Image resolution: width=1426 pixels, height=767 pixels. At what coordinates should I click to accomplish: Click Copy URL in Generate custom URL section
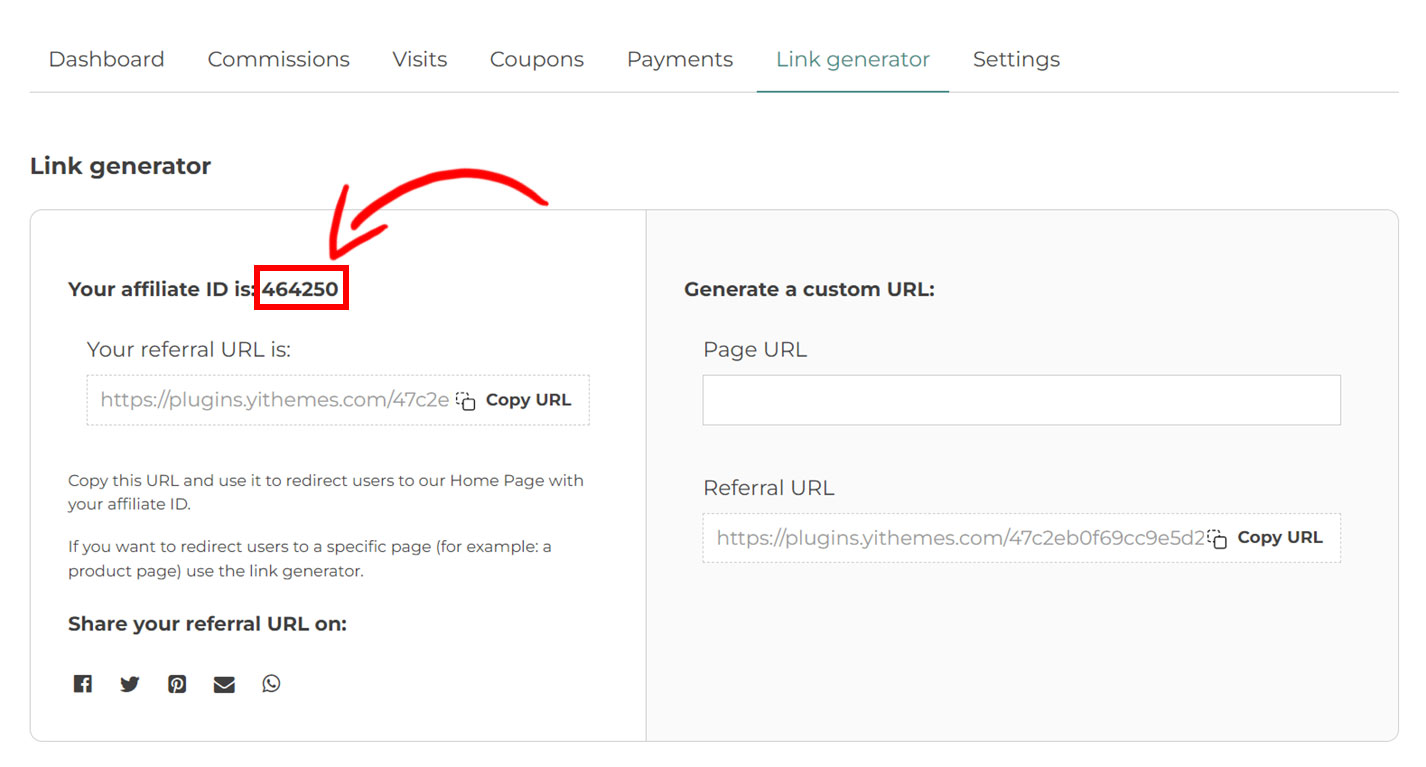(x=1280, y=538)
